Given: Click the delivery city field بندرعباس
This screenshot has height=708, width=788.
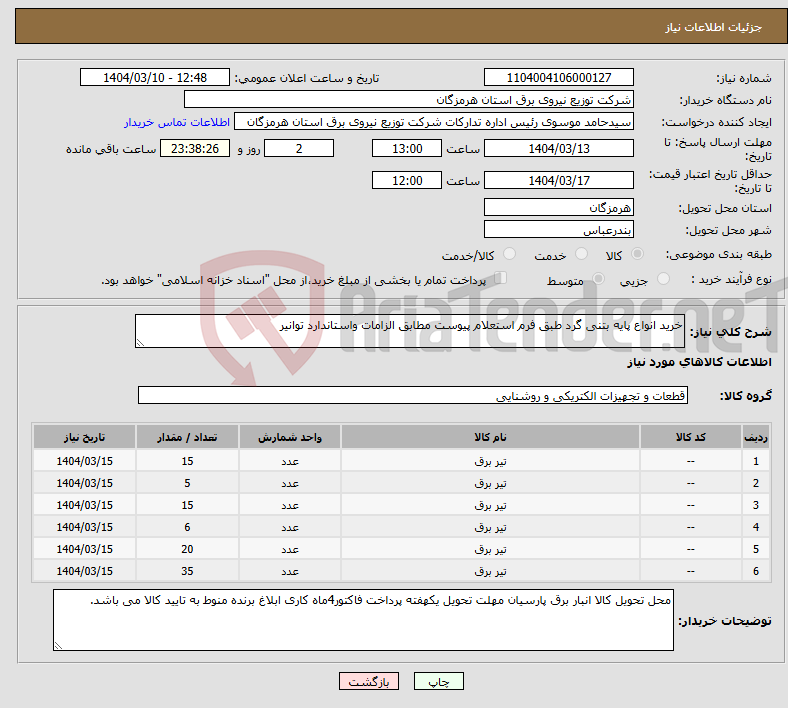Looking at the screenshot, I should [x=558, y=229].
